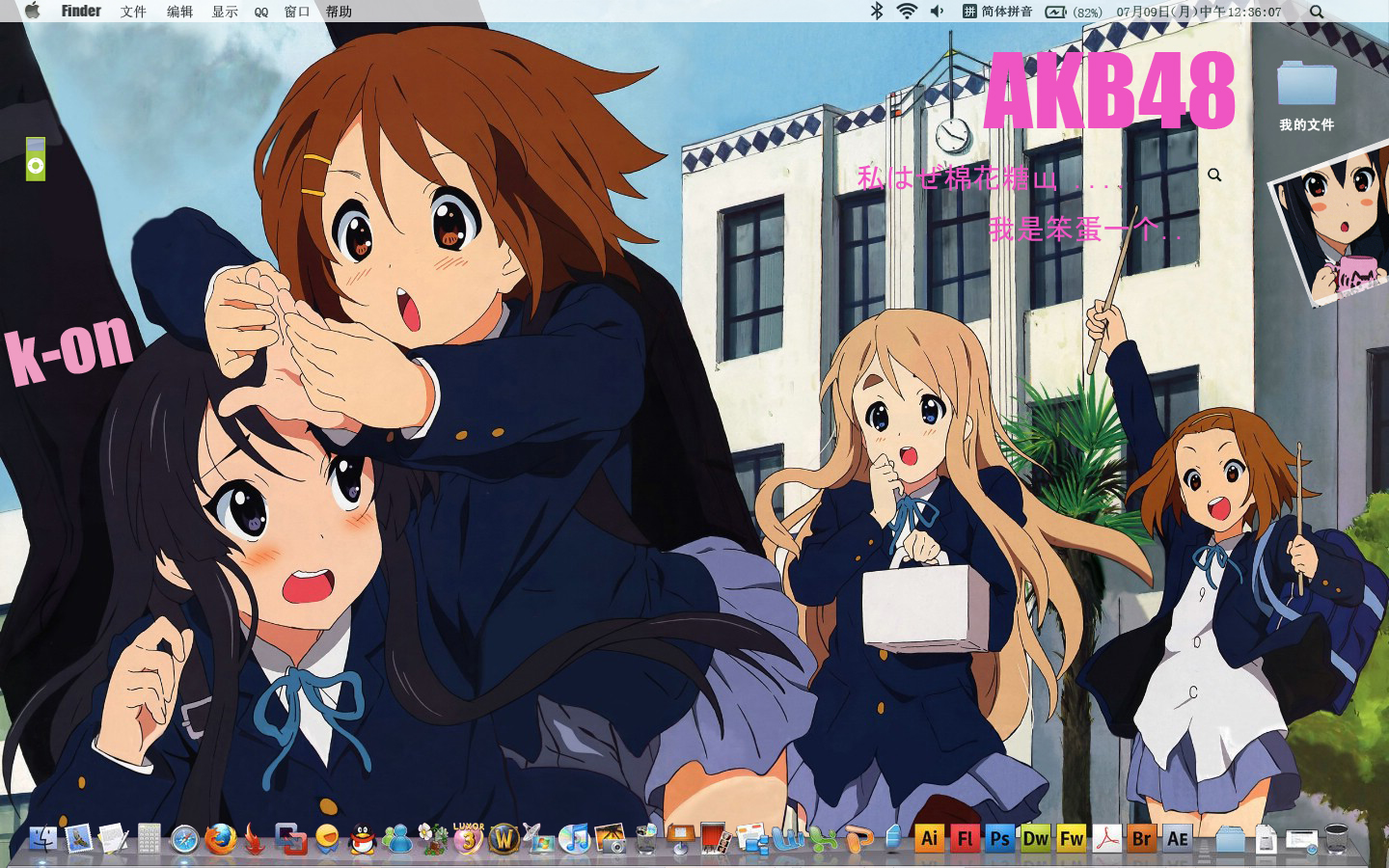The width and height of the screenshot is (1389, 868).
Task: Open the Wi-Fi status menu
Action: (x=907, y=11)
